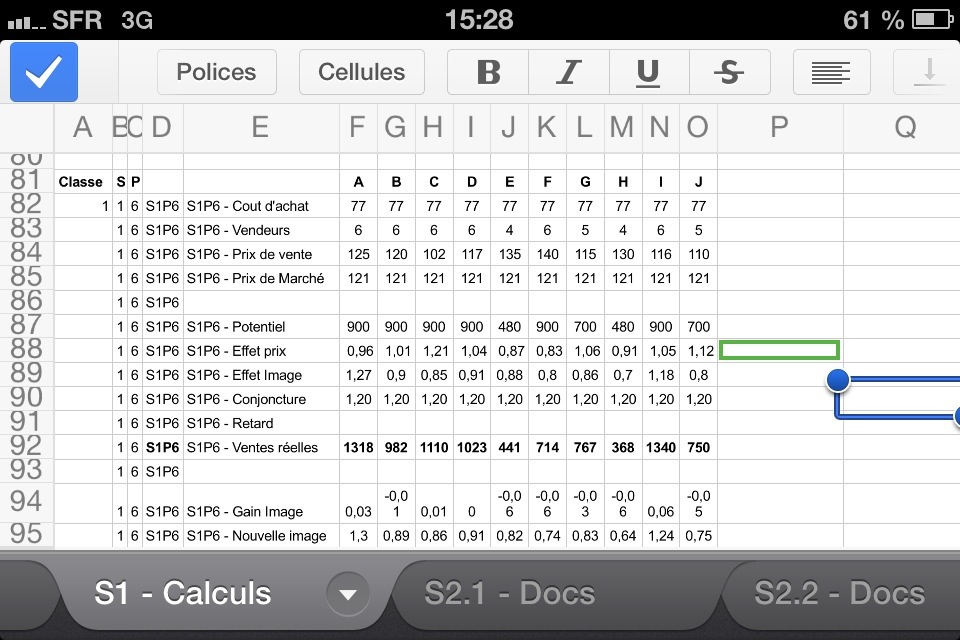
Task: Switch to the S2.1 - Docs sheet
Action: point(509,594)
